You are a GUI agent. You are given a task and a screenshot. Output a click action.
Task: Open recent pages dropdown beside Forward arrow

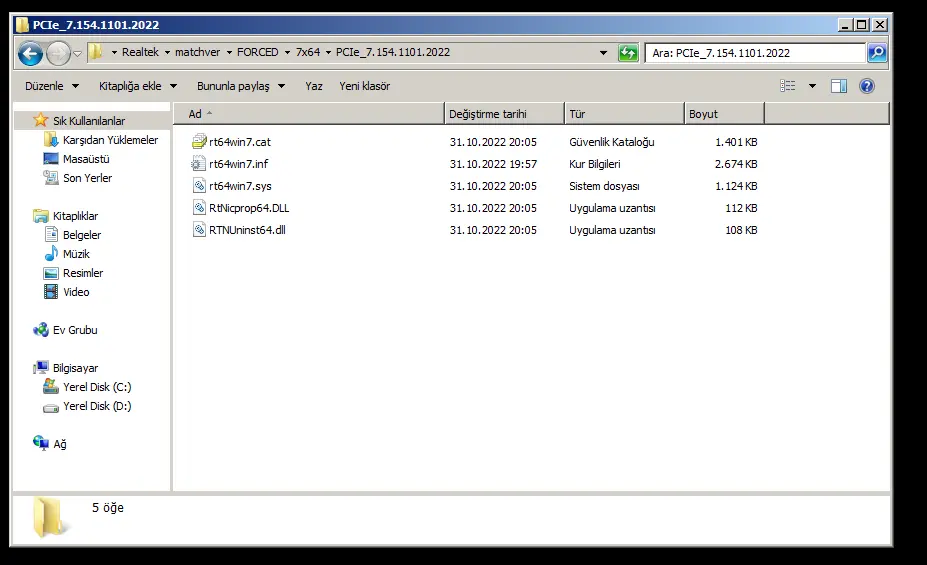click(77, 54)
